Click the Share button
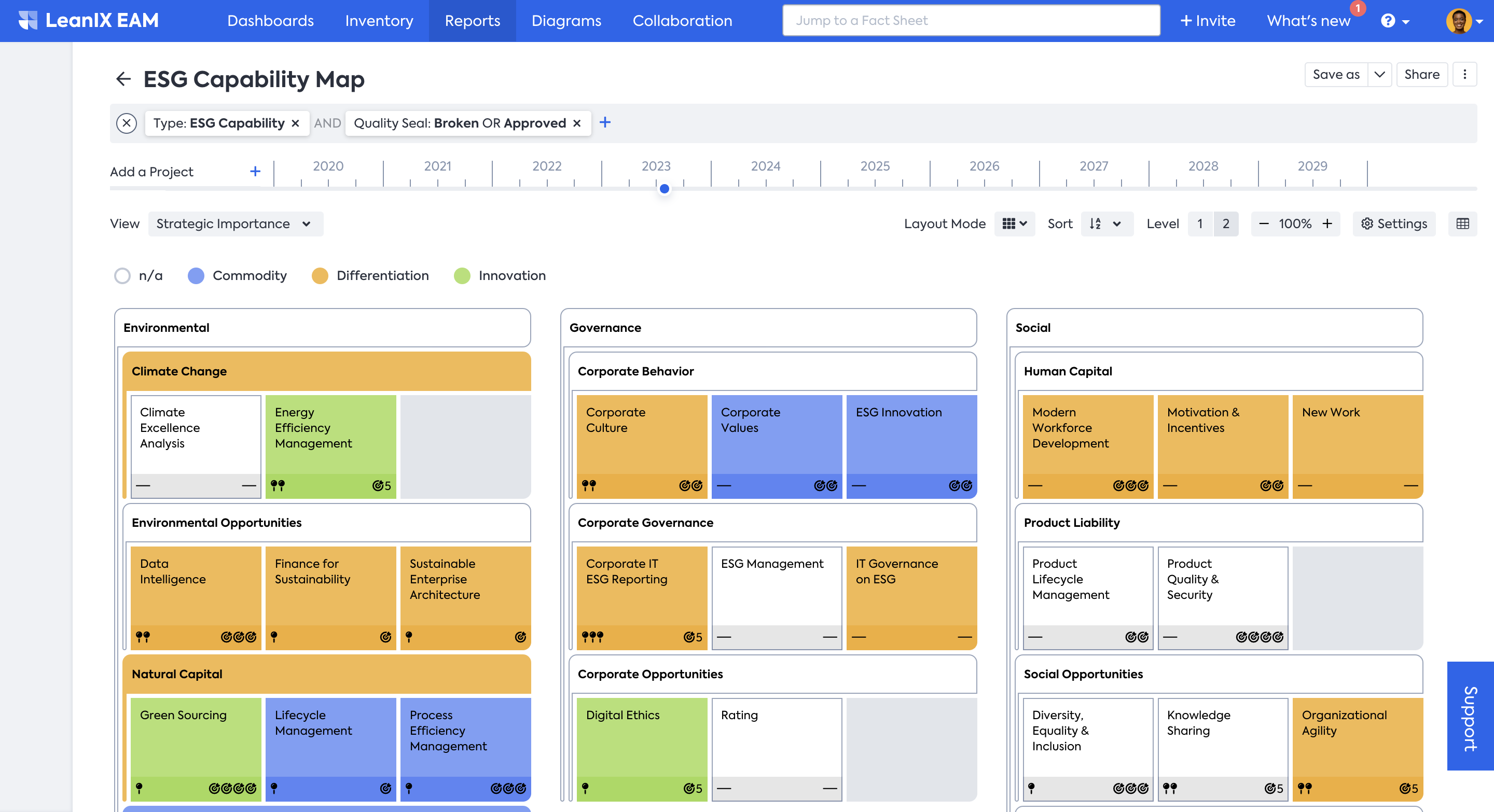Viewport: 1494px width, 812px height. 1421,74
